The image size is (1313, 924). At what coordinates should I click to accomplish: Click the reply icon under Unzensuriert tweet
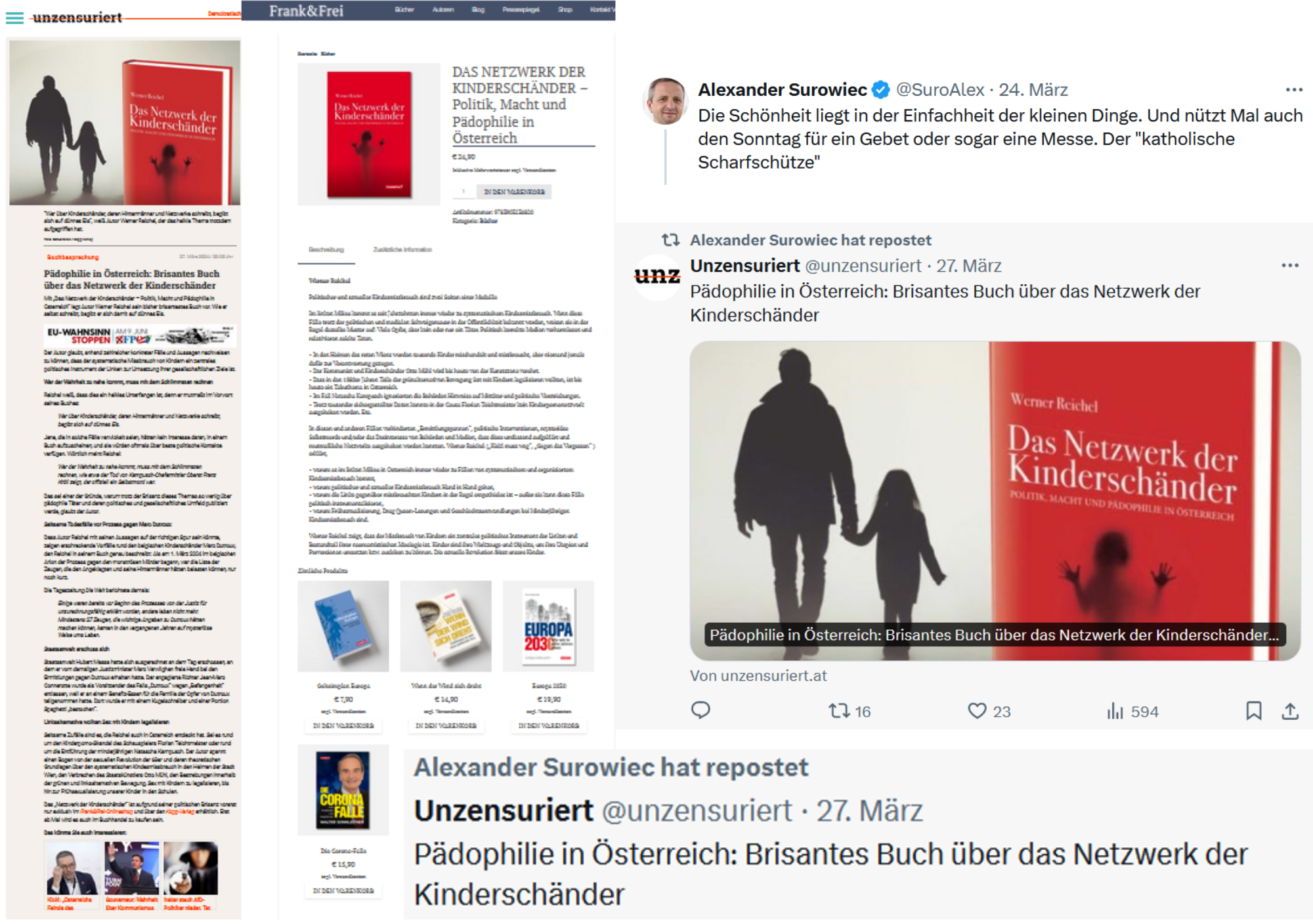tap(700, 711)
